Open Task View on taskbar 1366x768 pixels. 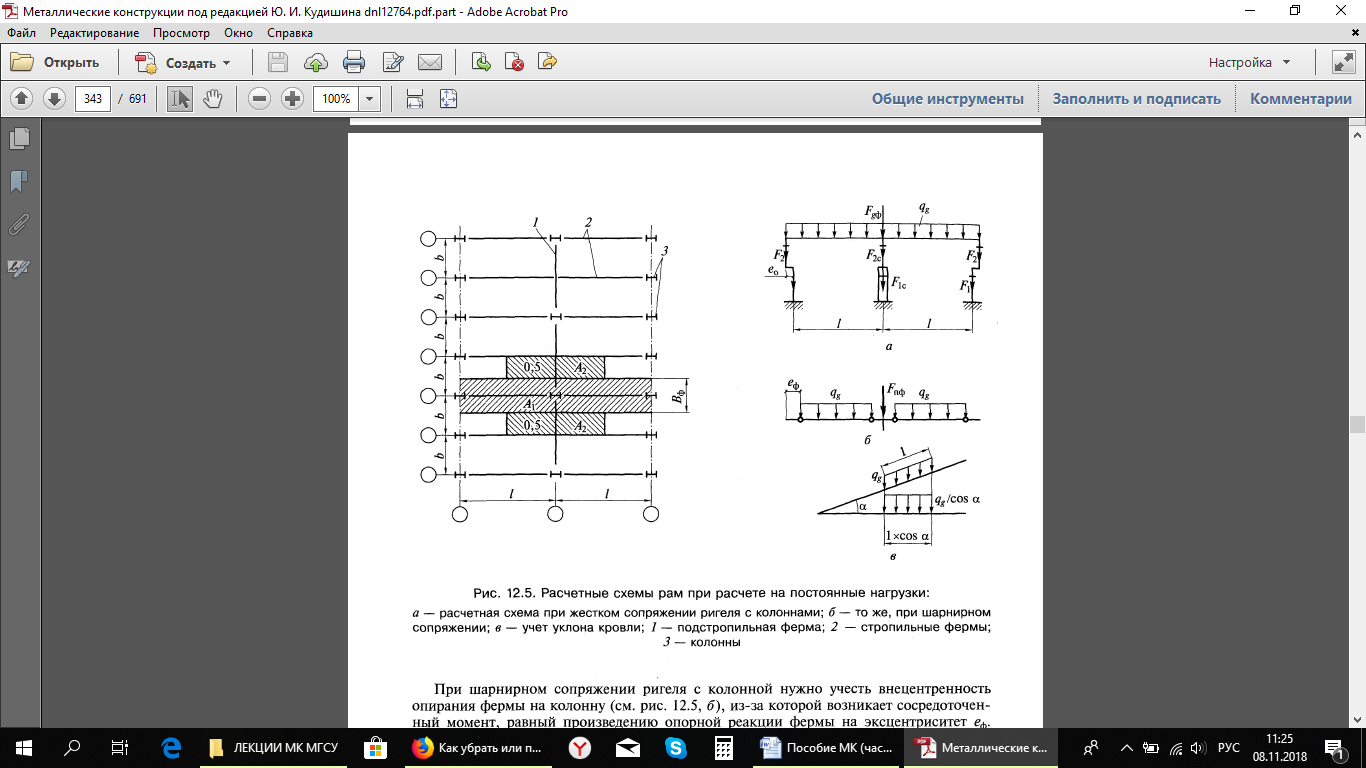[x=120, y=748]
